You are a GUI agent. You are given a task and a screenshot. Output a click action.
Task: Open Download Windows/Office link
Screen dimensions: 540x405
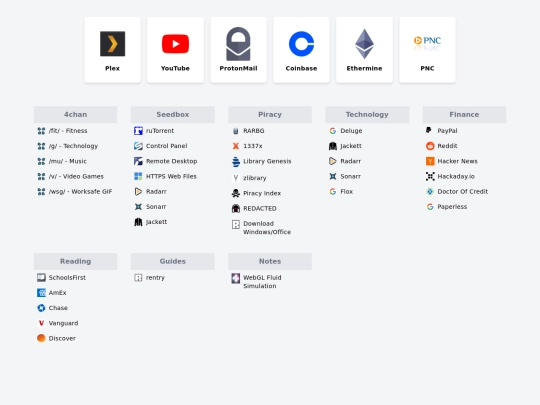tap(267, 228)
